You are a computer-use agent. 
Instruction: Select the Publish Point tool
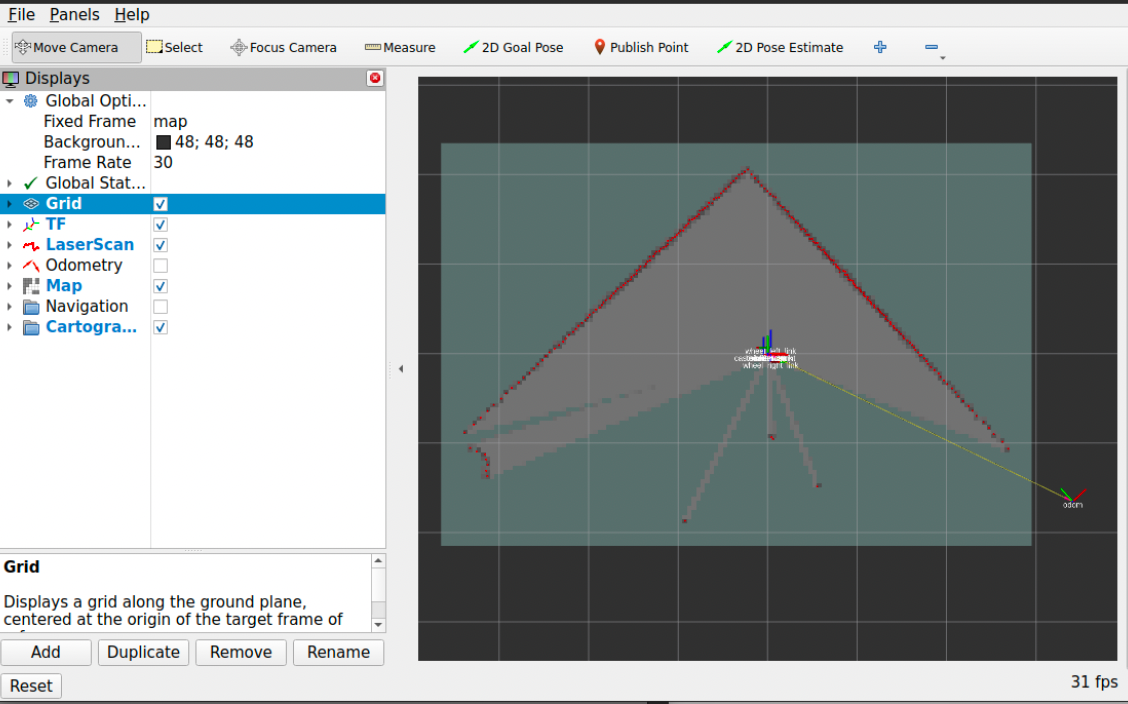pos(640,47)
